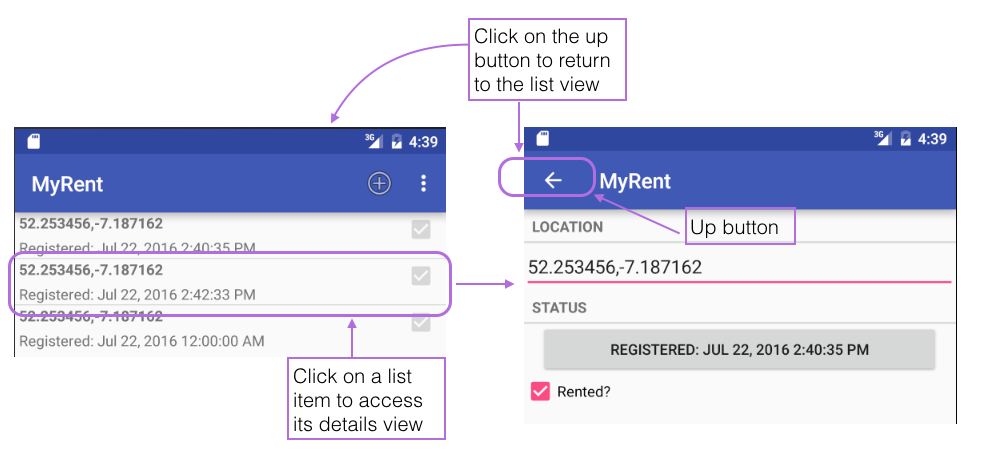Open list item Registered Jul 22, 2016 2:40:35 PM
The image size is (990, 466).
point(230,236)
